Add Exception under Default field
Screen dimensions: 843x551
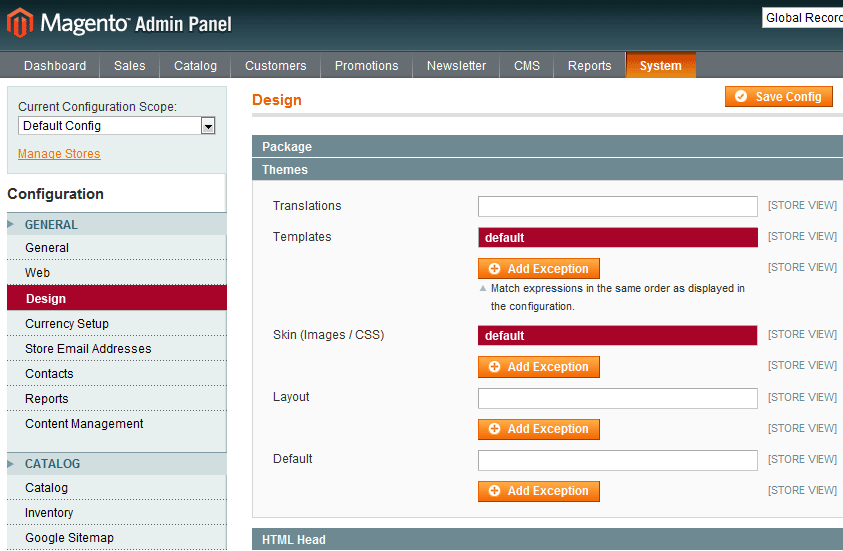pyautogui.click(x=539, y=491)
